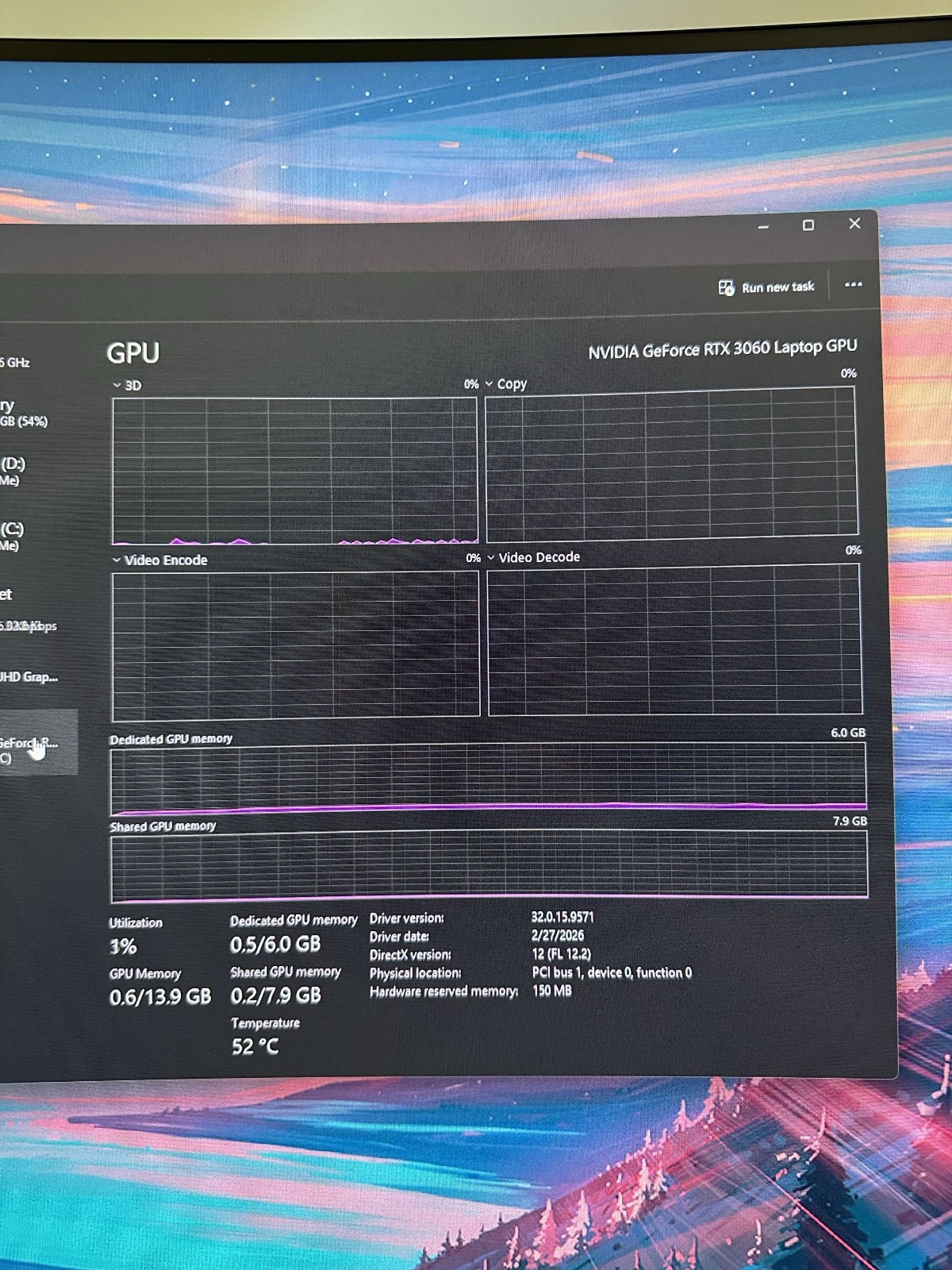The width and height of the screenshot is (952, 1270).
Task: Close the Task Manager window
Action: [x=854, y=224]
